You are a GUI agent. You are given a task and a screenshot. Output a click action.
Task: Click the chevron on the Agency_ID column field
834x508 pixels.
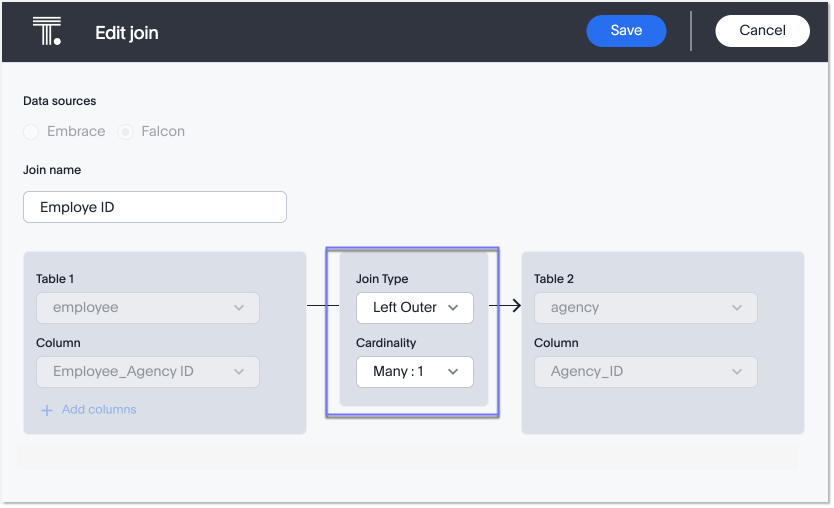tap(737, 372)
